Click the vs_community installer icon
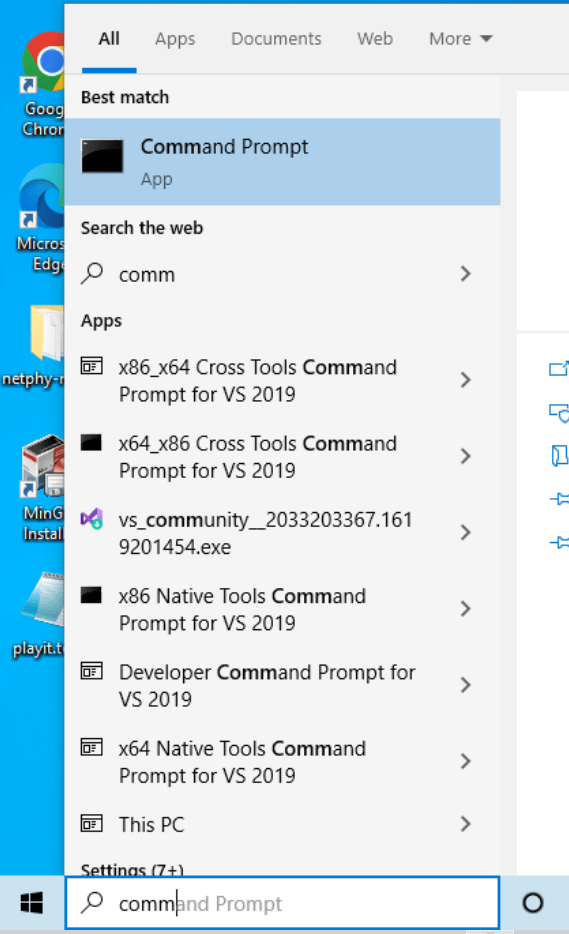The height and width of the screenshot is (934, 569). click(x=92, y=519)
